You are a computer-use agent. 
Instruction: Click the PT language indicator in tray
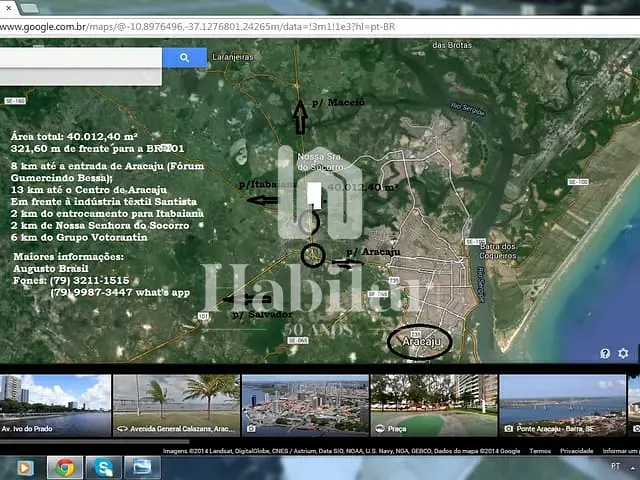point(616,466)
